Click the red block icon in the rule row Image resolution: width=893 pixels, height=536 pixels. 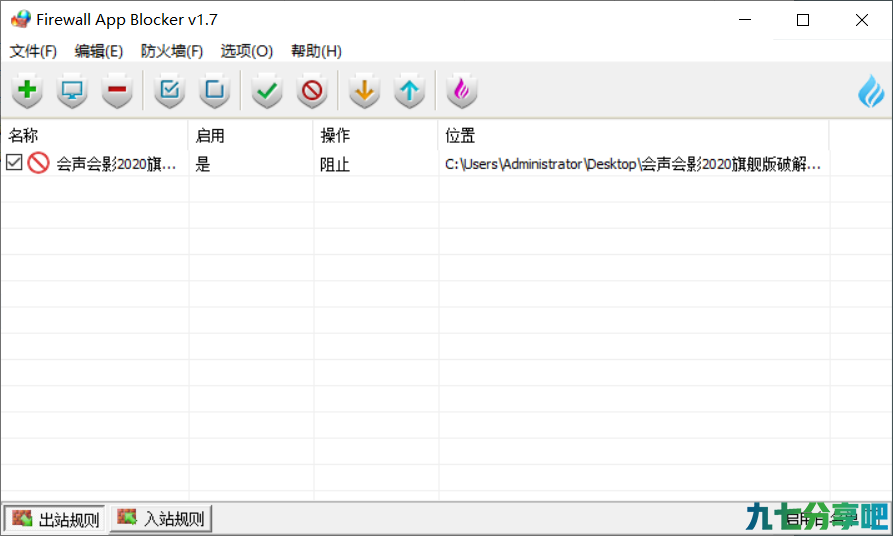(x=39, y=163)
